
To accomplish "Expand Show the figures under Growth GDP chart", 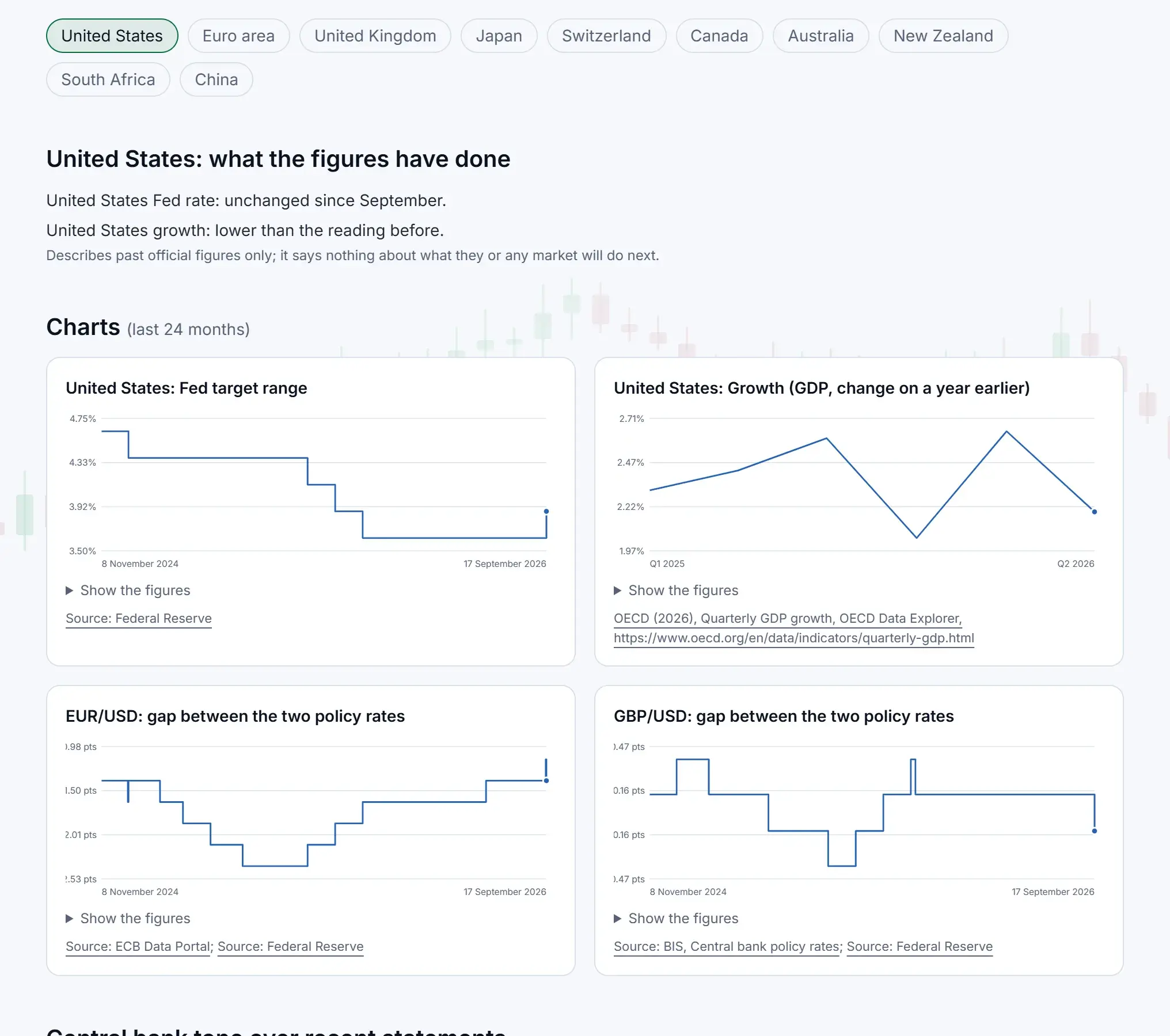I will coord(676,591).
